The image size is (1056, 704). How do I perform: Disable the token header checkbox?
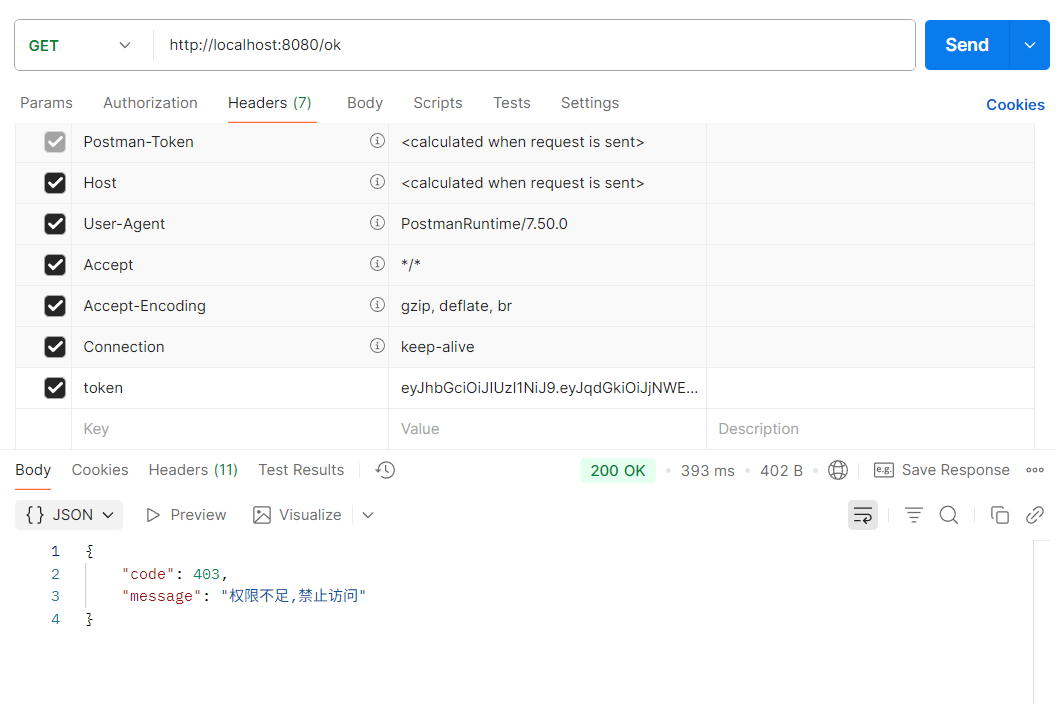point(55,389)
